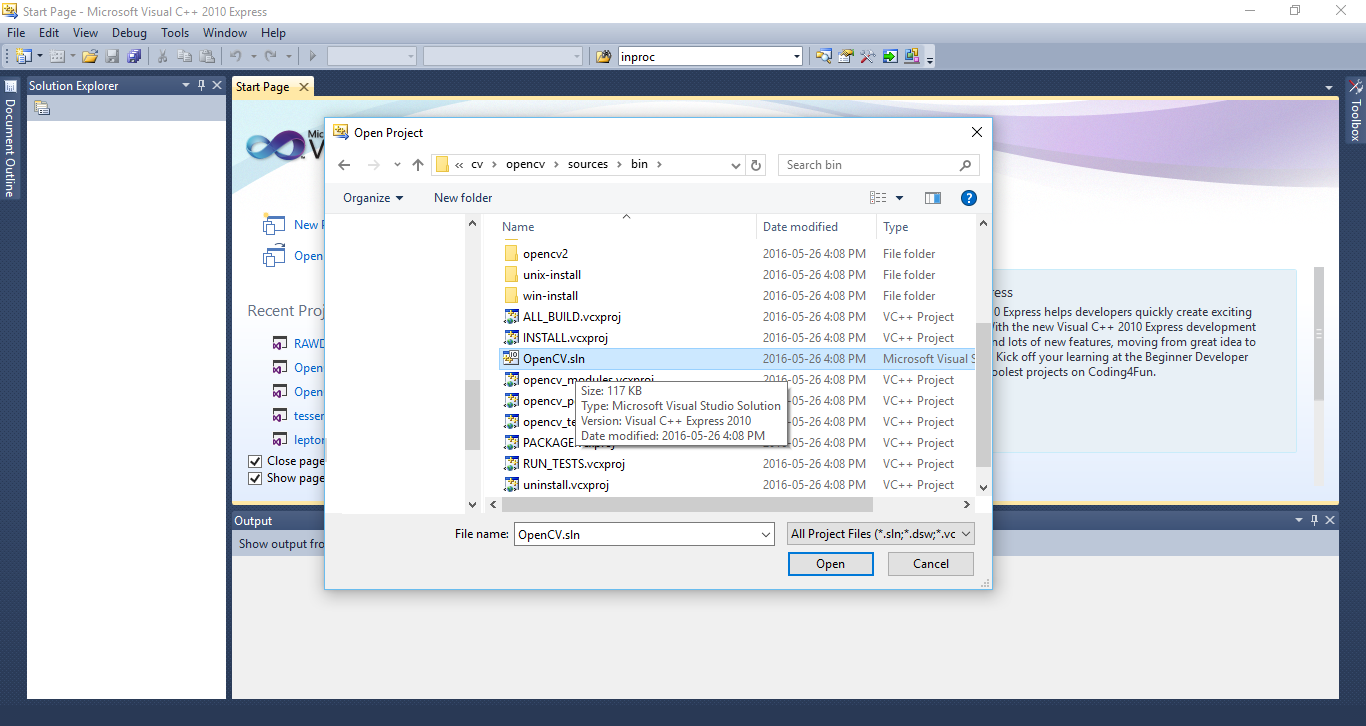Click the blue Help icon in the dialog
The height and width of the screenshot is (726, 1366).
click(969, 198)
